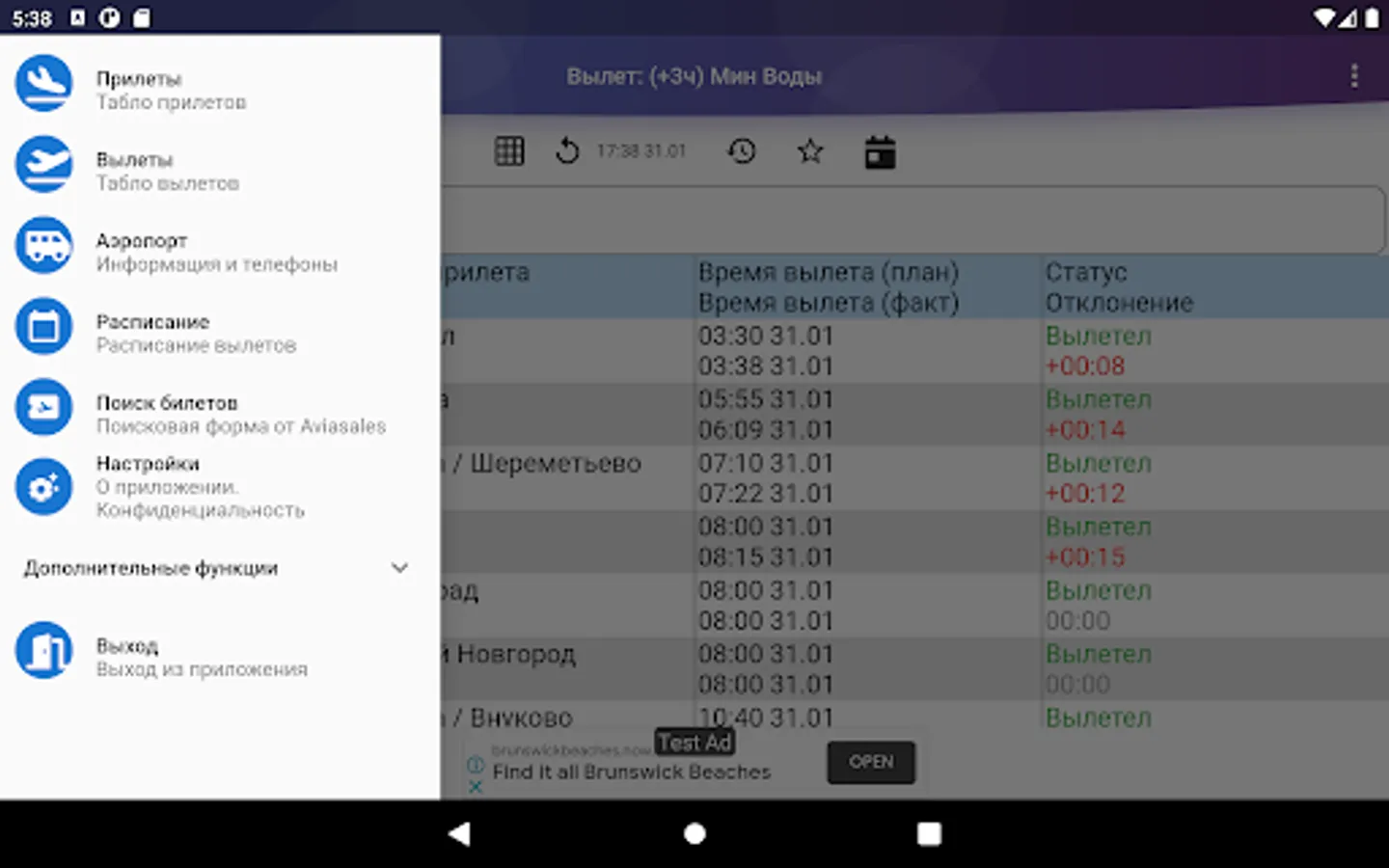Open Настройки menu entry

(220, 487)
